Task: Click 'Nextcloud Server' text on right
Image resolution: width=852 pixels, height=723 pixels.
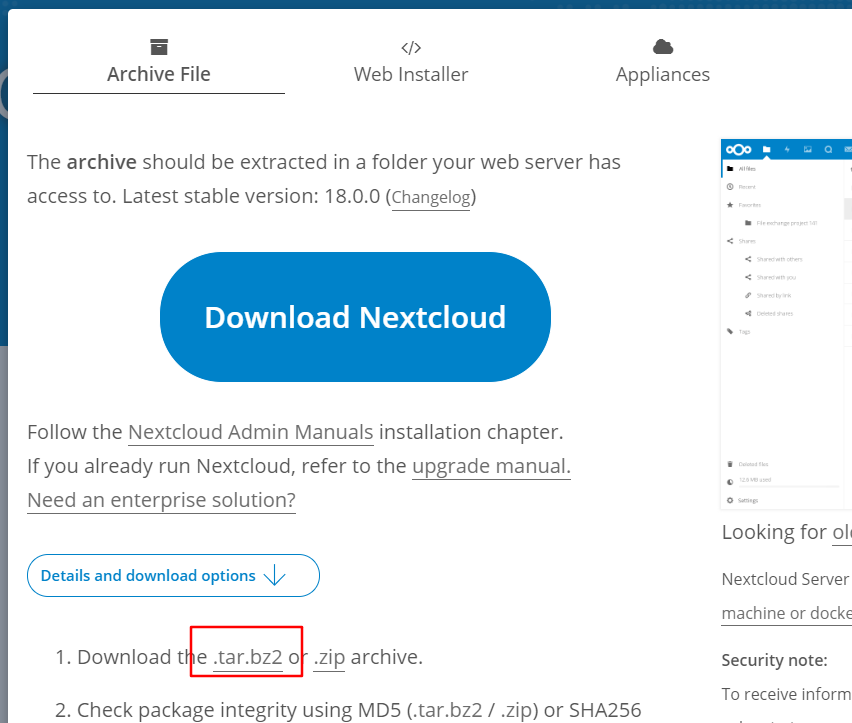Action: coord(785,579)
